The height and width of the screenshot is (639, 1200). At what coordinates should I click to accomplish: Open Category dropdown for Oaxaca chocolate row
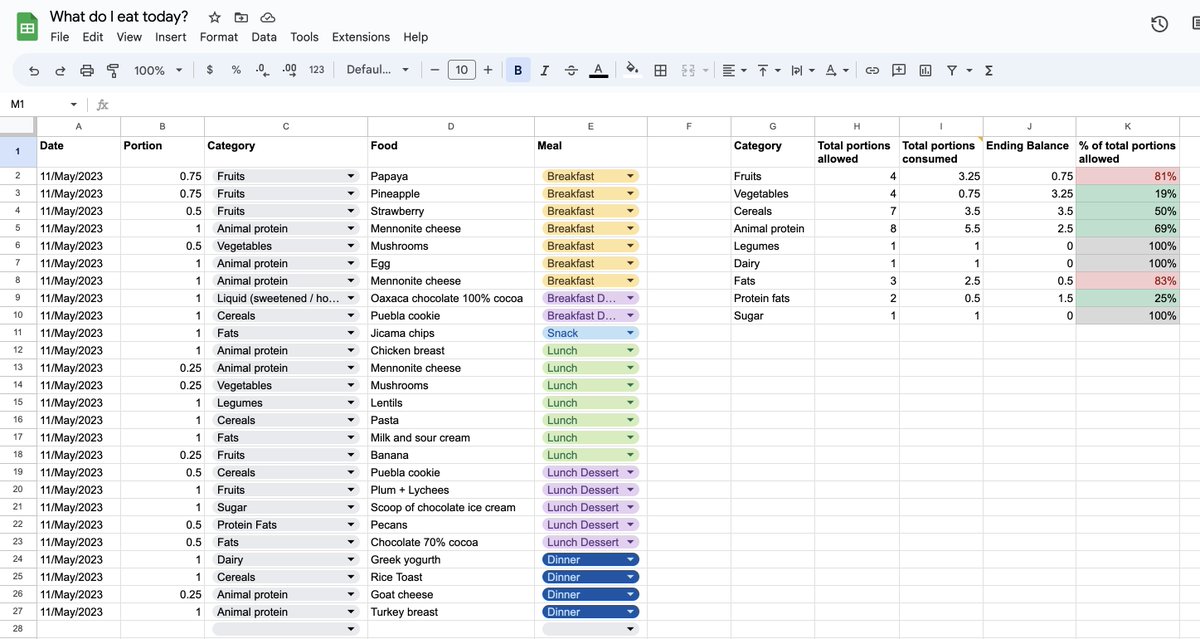pos(350,298)
